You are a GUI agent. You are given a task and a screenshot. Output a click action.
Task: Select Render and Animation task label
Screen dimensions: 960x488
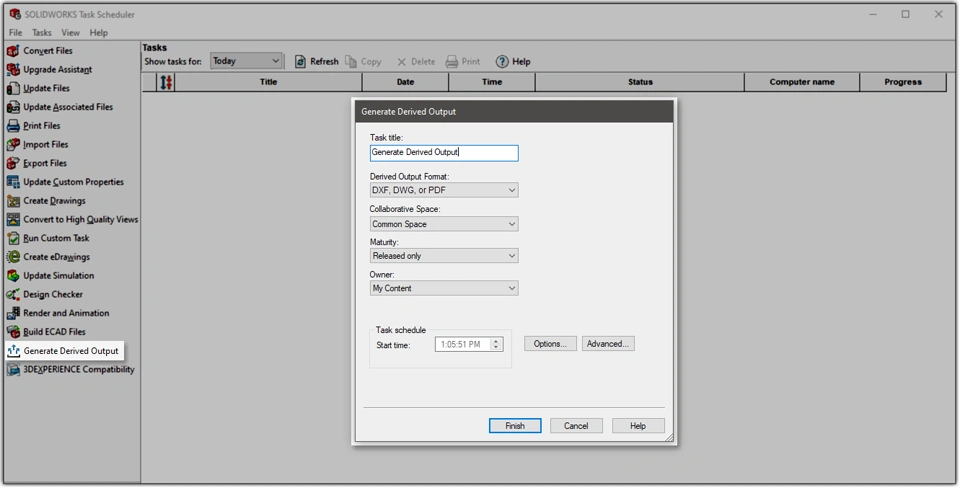66,313
